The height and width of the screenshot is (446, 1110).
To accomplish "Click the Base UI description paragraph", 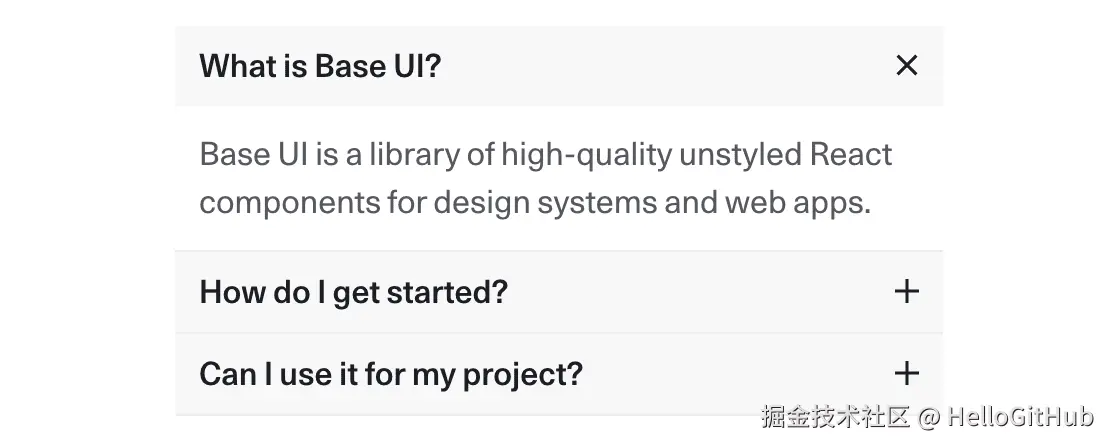I will tap(545, 179).
